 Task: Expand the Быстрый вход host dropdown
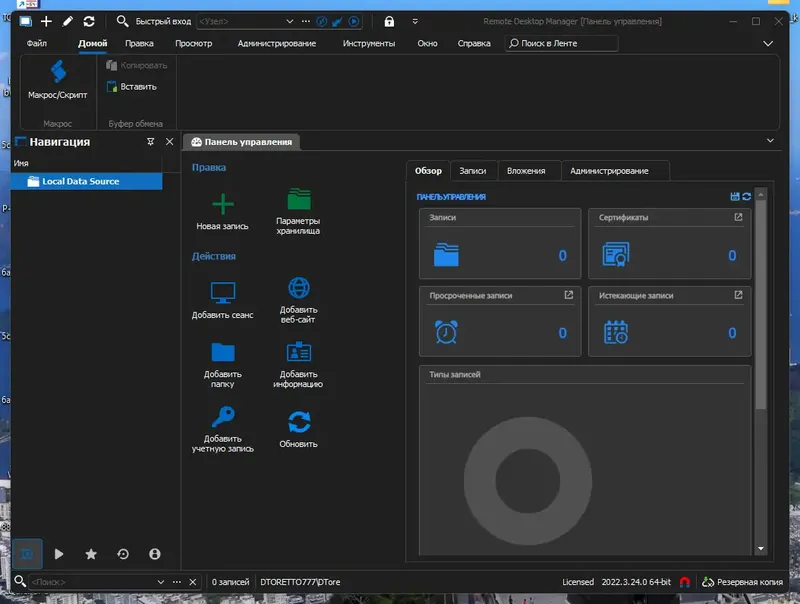291,21
